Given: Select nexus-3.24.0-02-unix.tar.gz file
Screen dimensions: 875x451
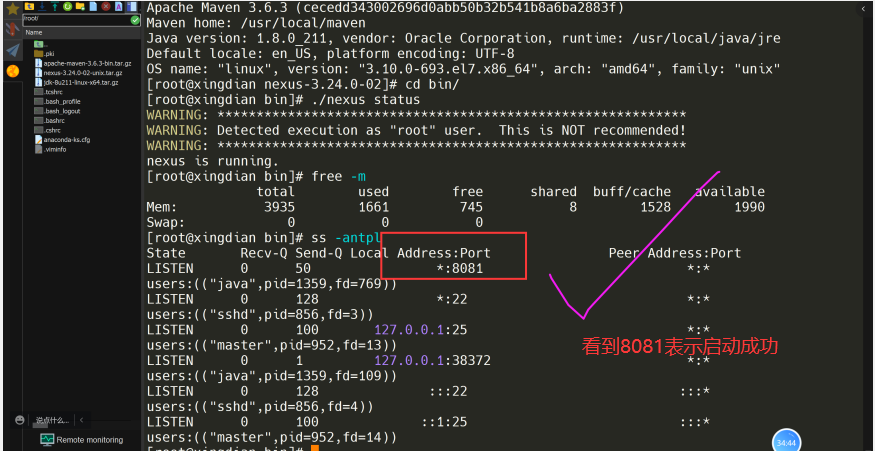Looking at the screenshot, I should pyautogui.click(x=79, y=73).
